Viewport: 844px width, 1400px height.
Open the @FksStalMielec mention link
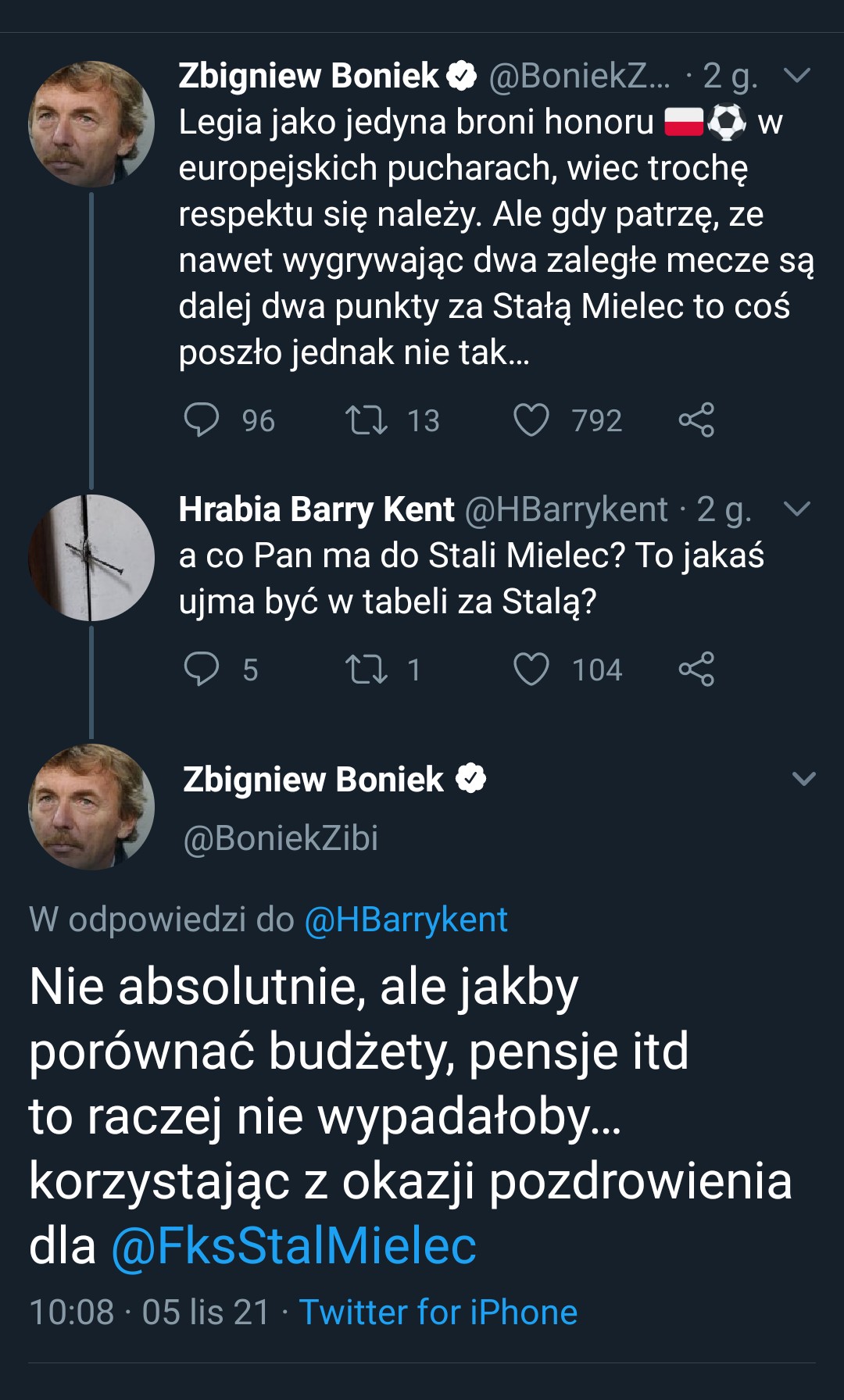click(294, 1245)
